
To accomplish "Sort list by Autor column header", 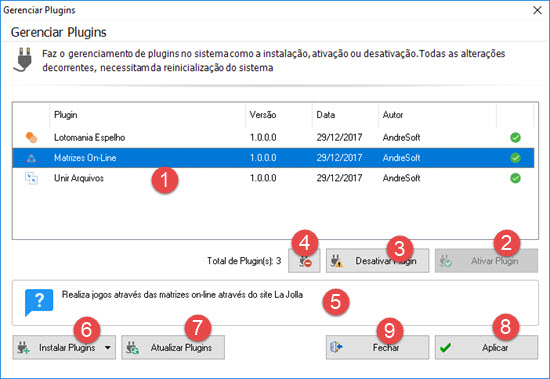I will pyautogui.click(x=437, y=115).
